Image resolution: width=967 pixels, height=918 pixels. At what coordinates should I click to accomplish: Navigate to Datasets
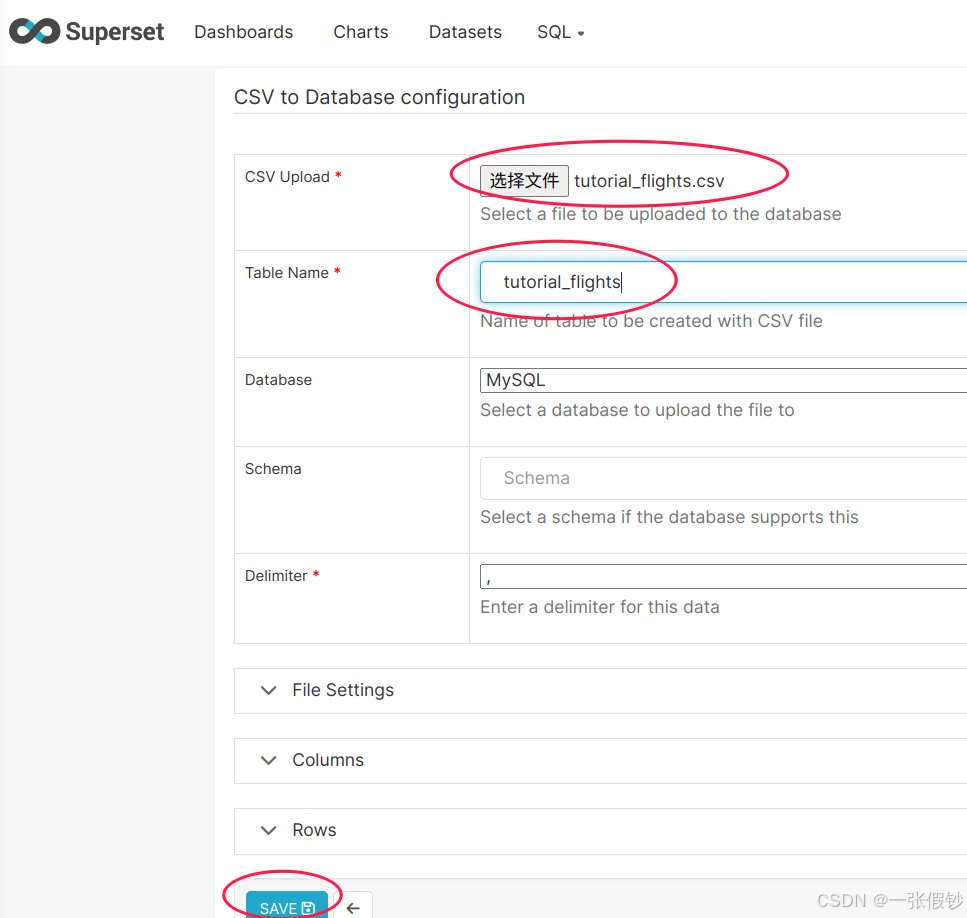point(465,32)
